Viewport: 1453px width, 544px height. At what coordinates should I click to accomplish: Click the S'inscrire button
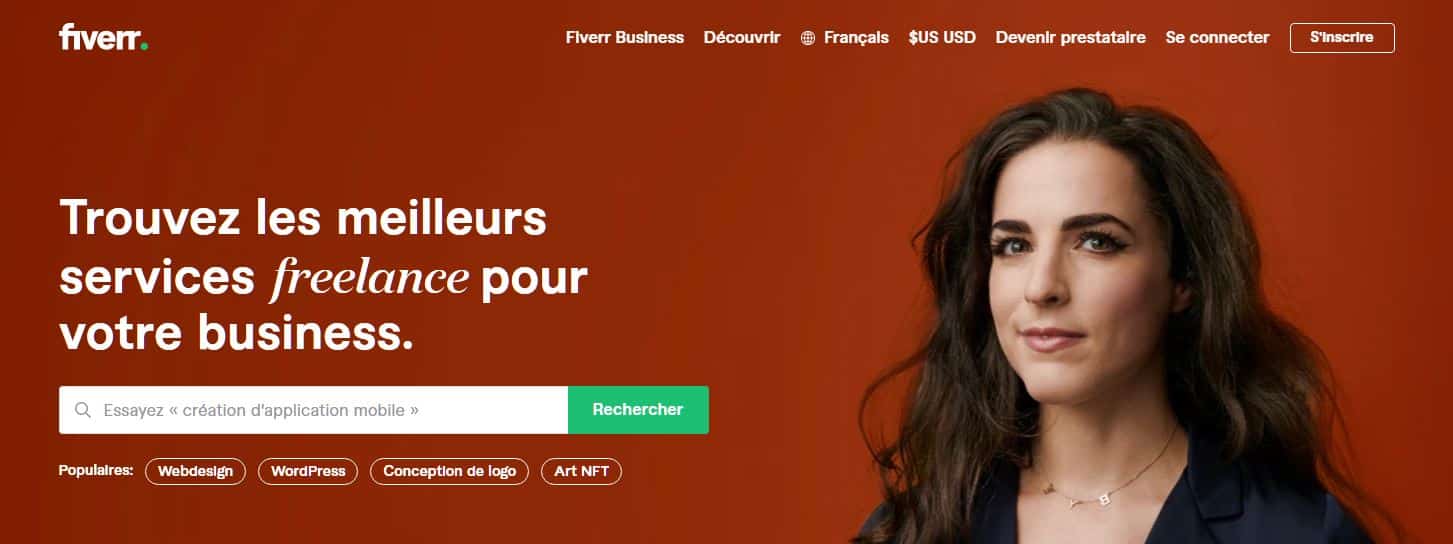(1342, 37)
